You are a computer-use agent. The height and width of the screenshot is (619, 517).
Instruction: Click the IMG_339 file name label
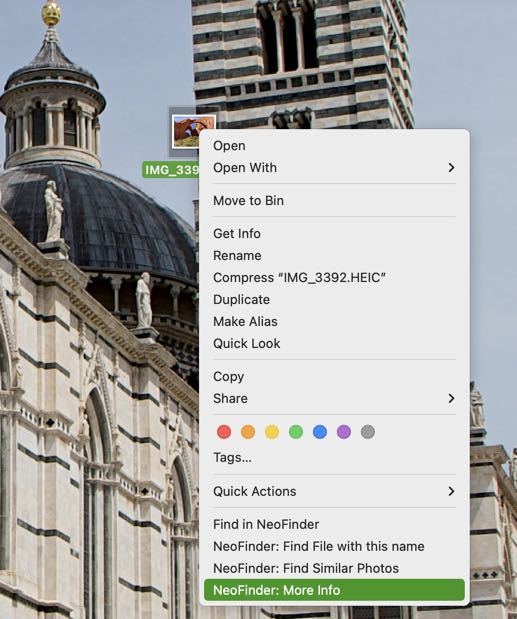171,170
